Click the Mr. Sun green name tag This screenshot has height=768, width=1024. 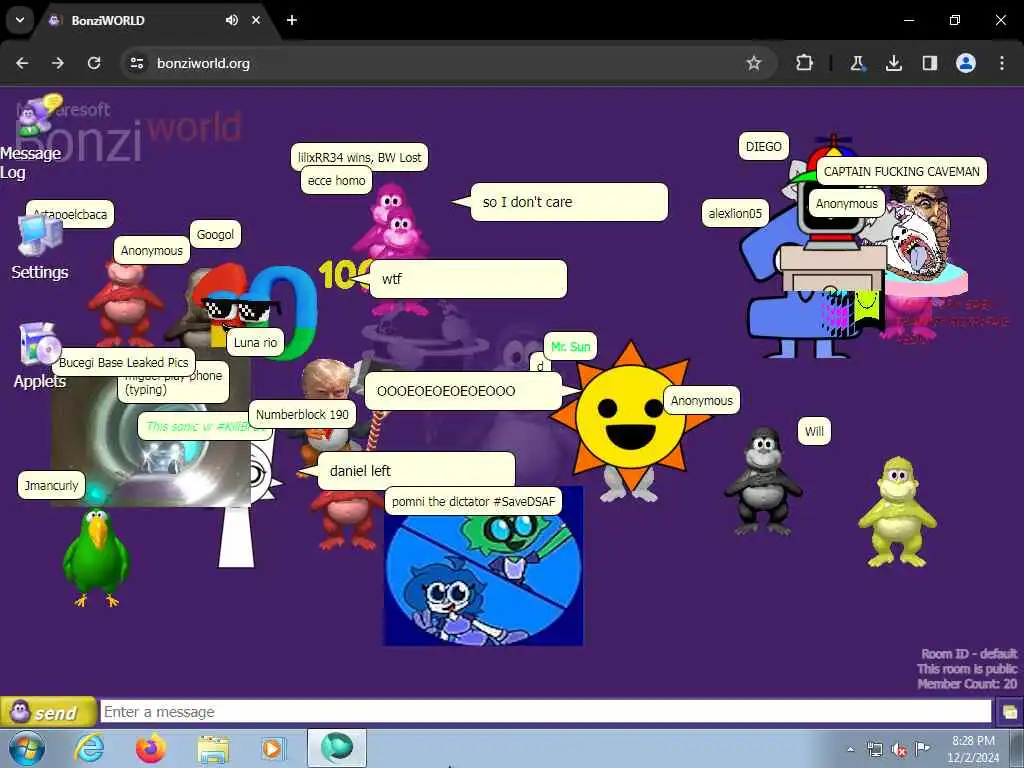570,346
